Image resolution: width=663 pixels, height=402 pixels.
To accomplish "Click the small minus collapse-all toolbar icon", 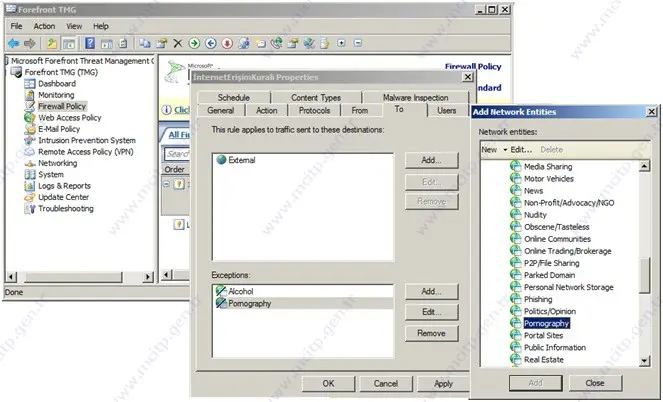I will (x=358, y=43).
